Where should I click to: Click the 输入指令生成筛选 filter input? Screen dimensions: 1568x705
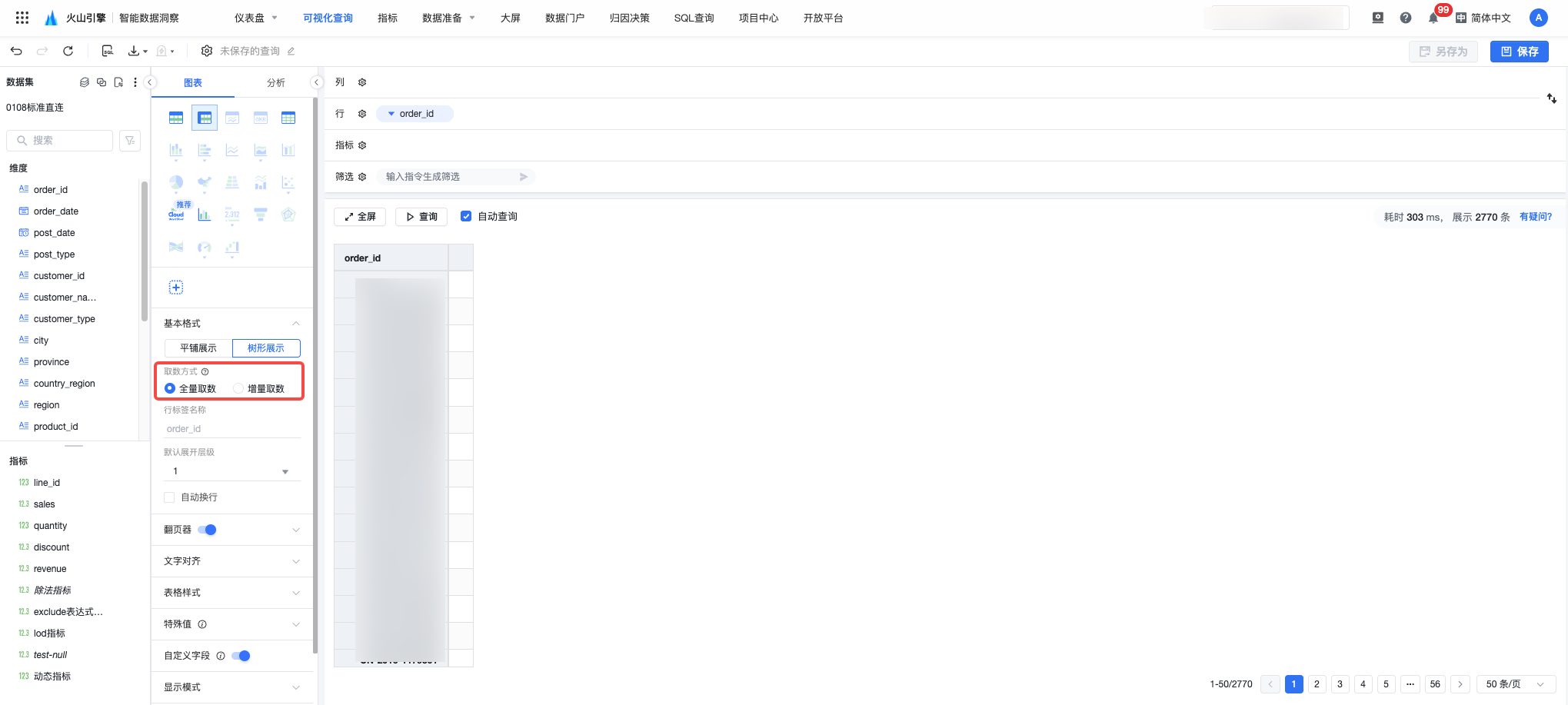(456, 177)
